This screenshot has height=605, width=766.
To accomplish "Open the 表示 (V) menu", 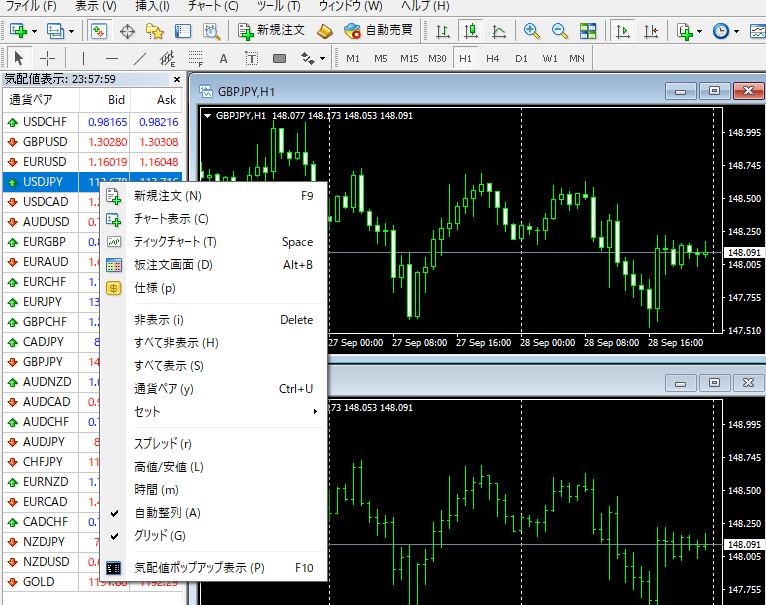I will point(94,6).
